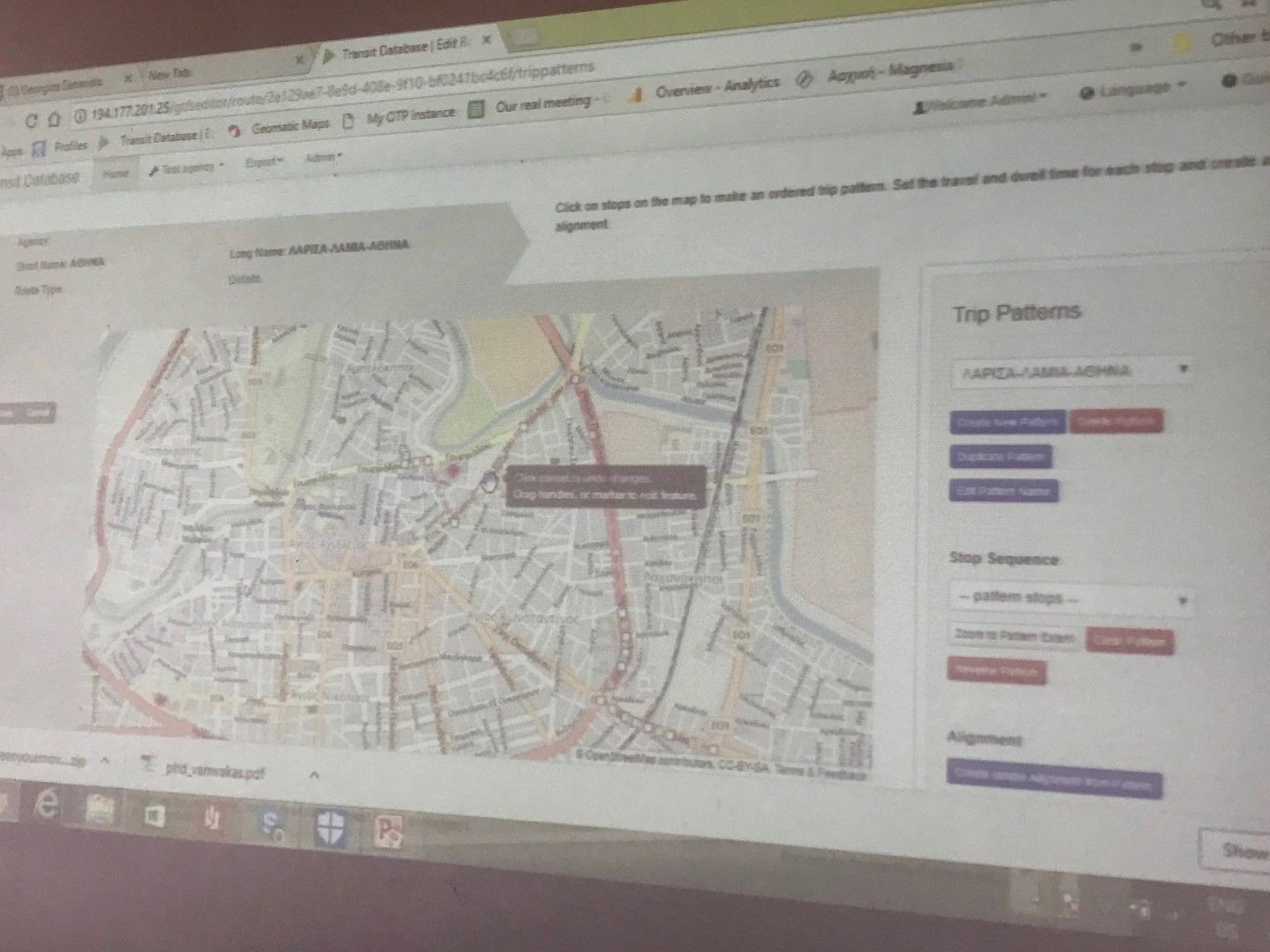Open the Geomatic Maps bookmark
The height and width of the screenshot is (952, 1270).
coord(280,128)
